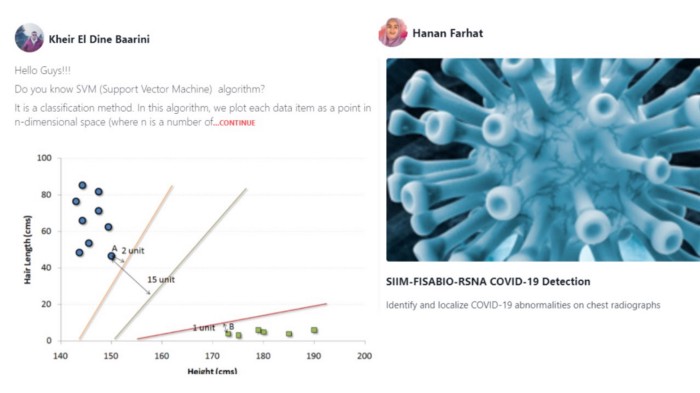The image size is (700, 393).
Task: Click the orange line in the chart
Action: [126, 263]
